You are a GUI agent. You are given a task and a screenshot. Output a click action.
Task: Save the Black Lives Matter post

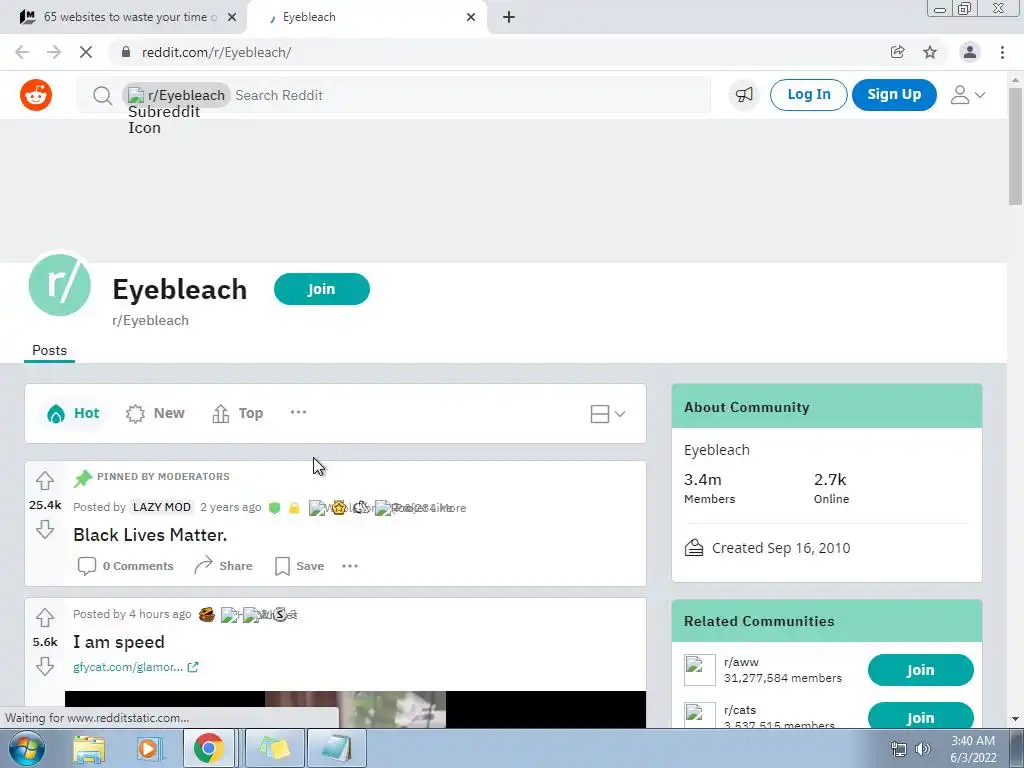tap(299, 566)
